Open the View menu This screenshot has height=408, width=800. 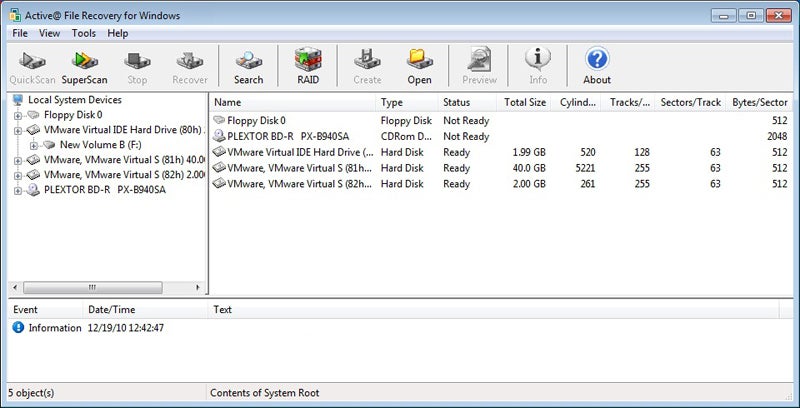tap(49, 33)
